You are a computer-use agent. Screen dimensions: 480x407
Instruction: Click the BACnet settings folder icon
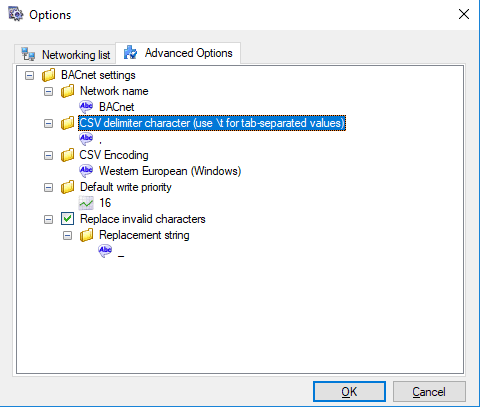49,75
